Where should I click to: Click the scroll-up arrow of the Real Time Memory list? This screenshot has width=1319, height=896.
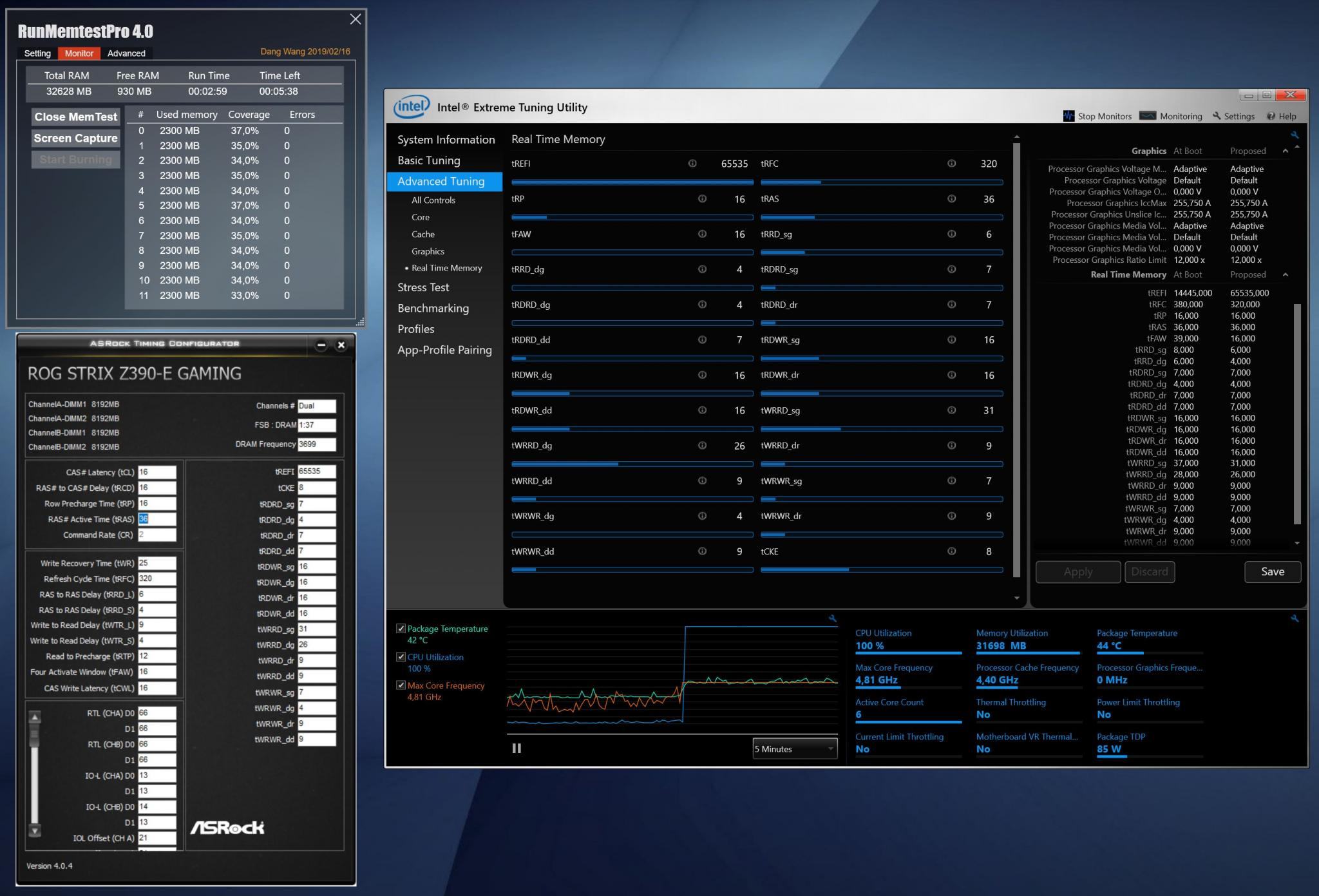[x=1016, y=137]
